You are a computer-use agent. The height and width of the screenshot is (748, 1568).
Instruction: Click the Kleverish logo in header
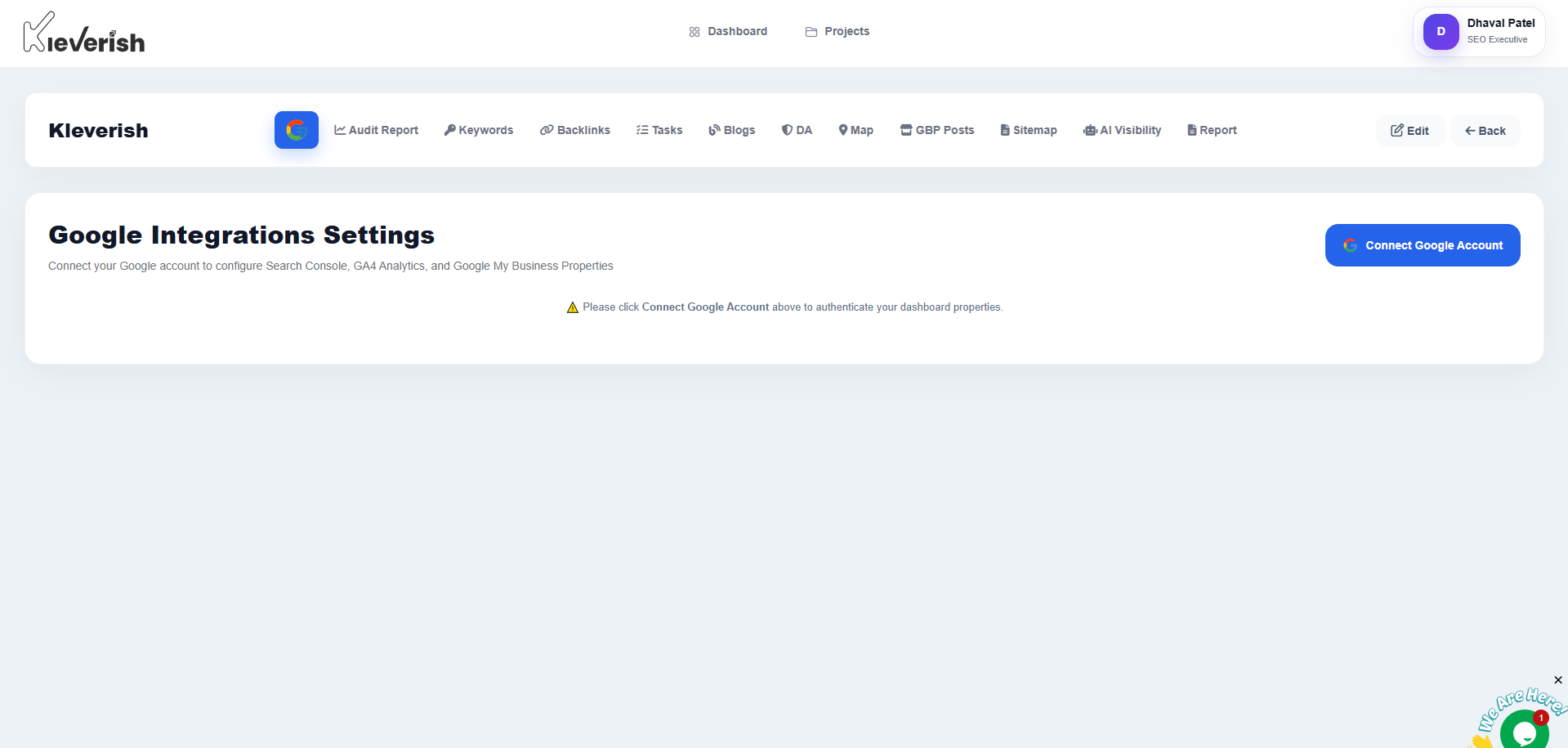[x=84, y=33]
